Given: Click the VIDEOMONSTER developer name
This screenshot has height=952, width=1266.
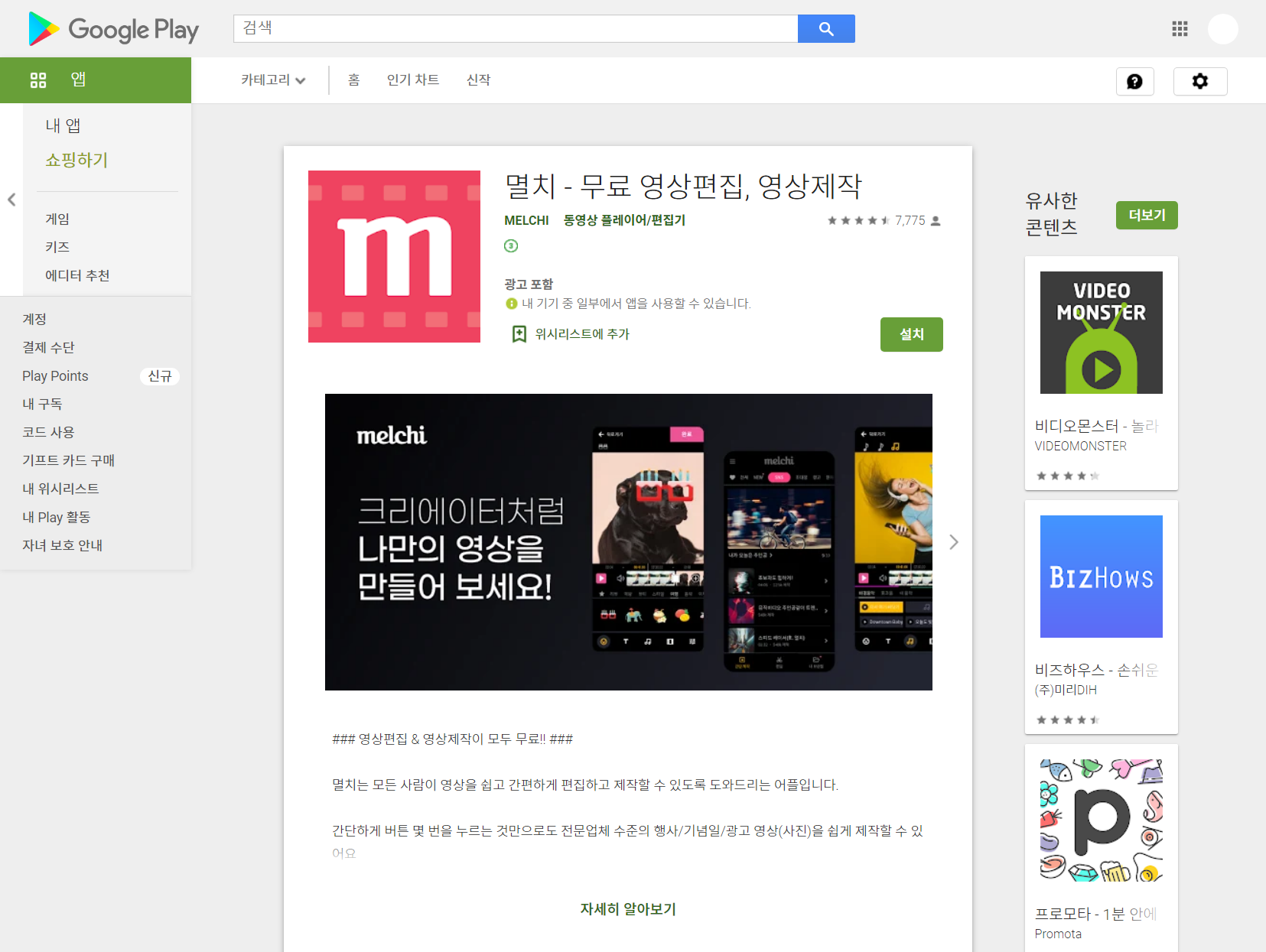Looking at the screenshot, I should 1080,446.
